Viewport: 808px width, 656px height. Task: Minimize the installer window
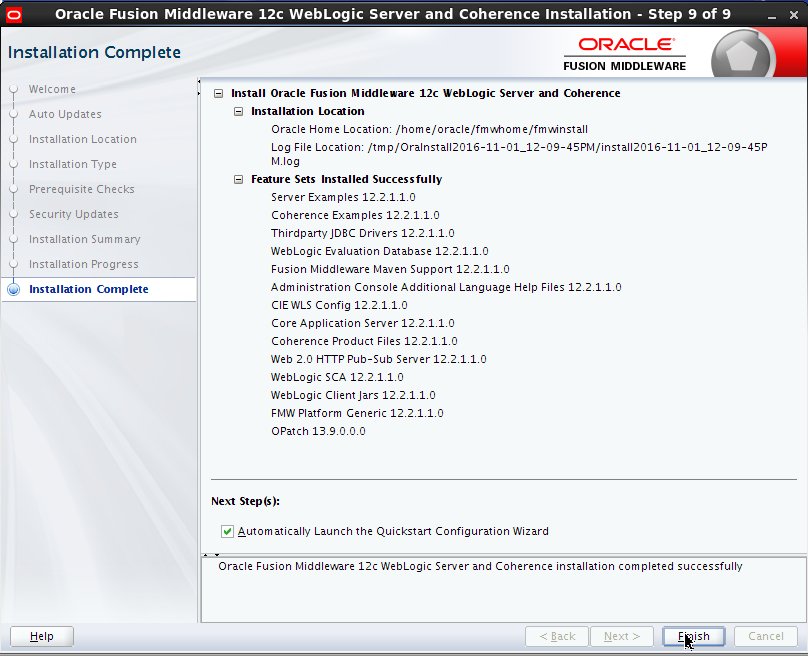tap(771, 16)
